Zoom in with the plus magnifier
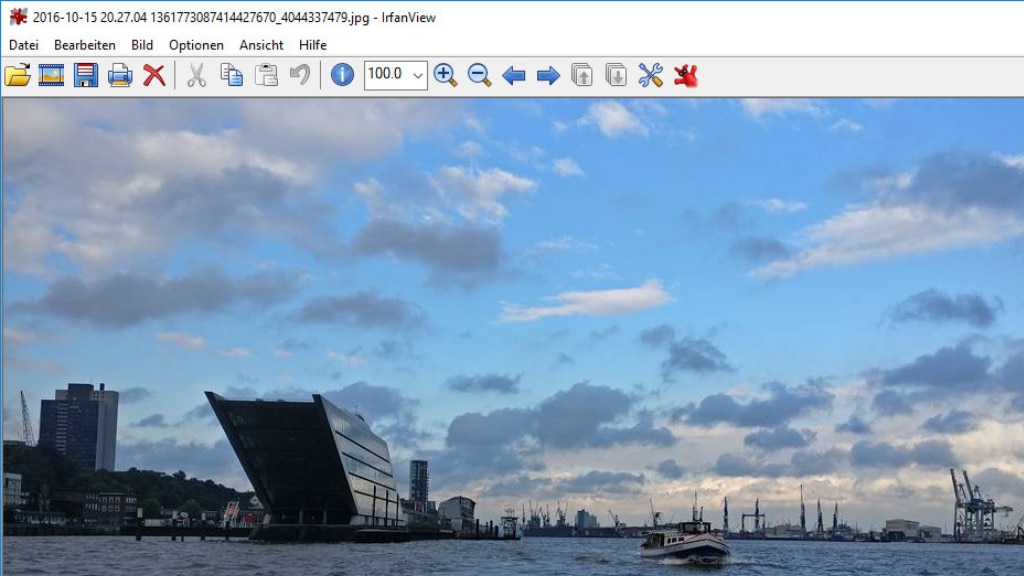The height and width of the screenshot is (576, 1024). [x=445, y=75]
